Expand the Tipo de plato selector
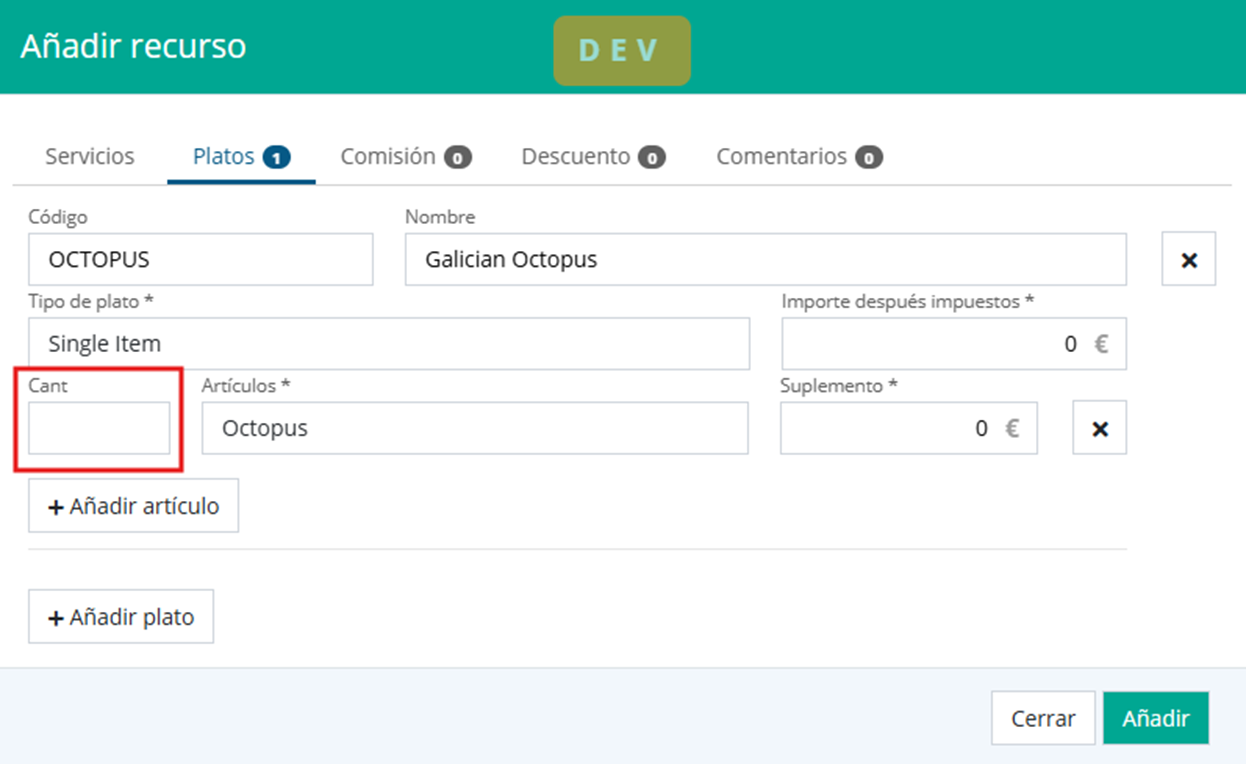This screenshot has width=1246, height=764. pos(388,344)
